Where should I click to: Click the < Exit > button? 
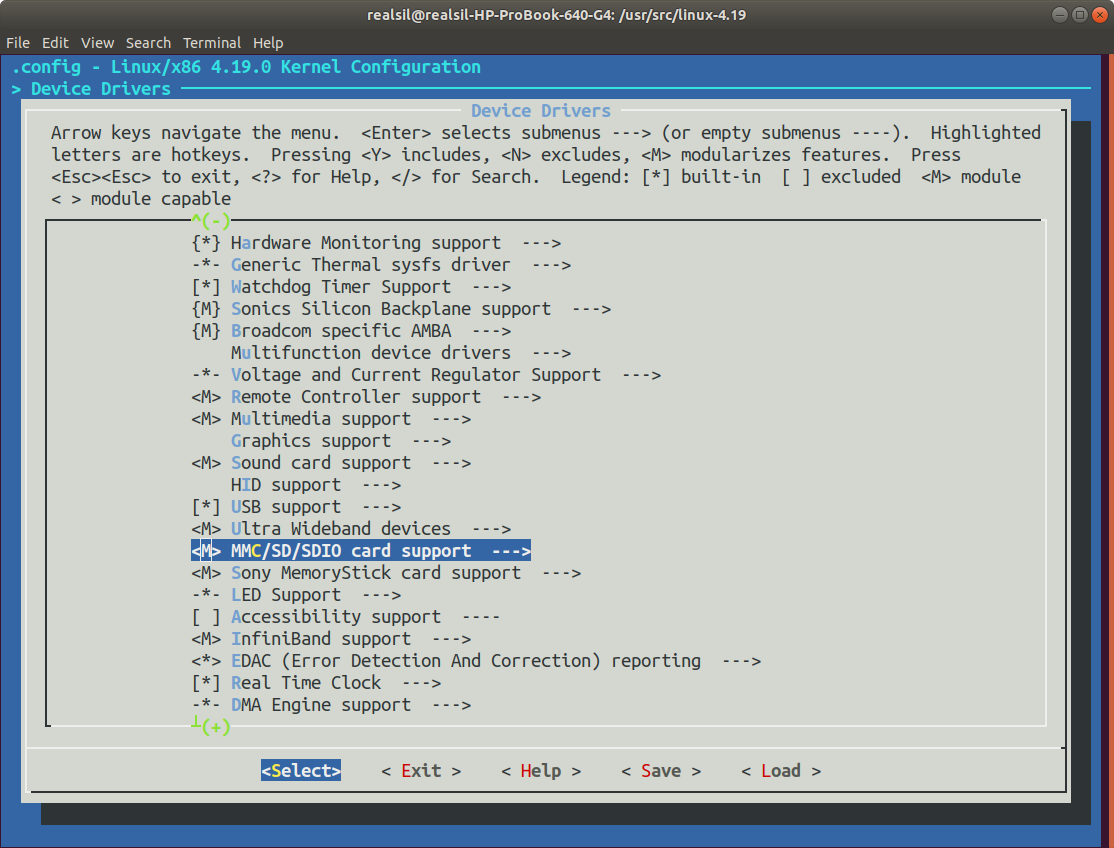(421, 771)
